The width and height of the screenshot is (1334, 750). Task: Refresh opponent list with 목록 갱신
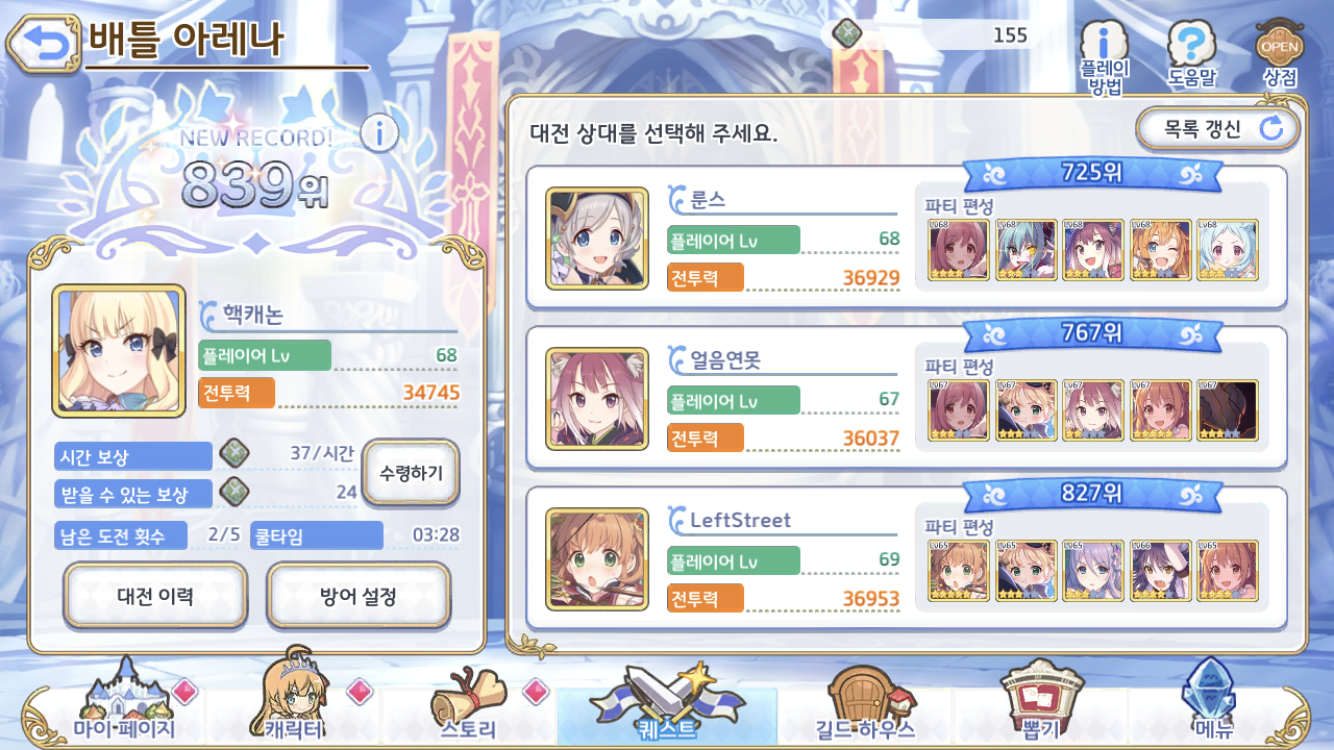(1218, 128)
